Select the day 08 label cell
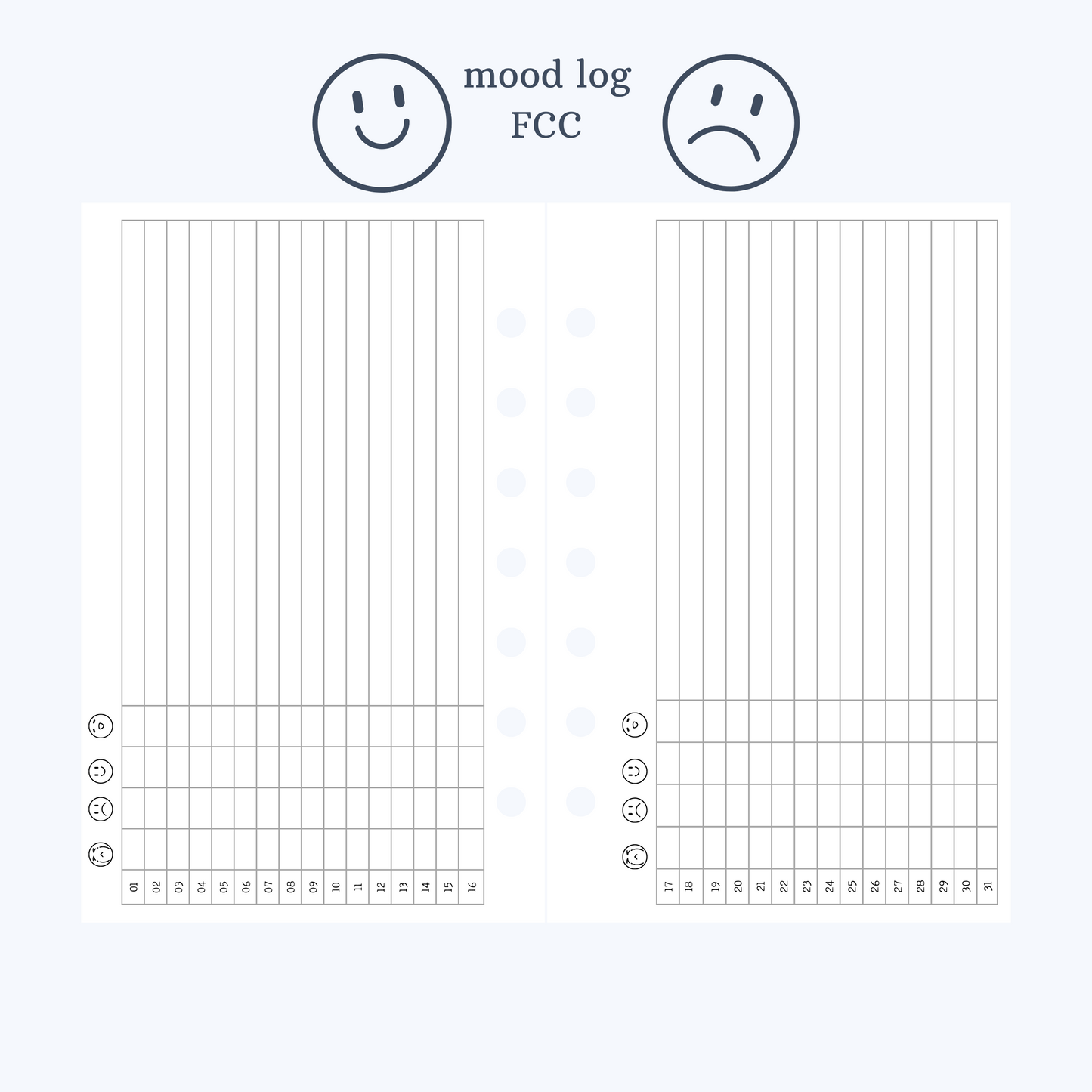1092x1092 pixels. click(x=291, y=887)
